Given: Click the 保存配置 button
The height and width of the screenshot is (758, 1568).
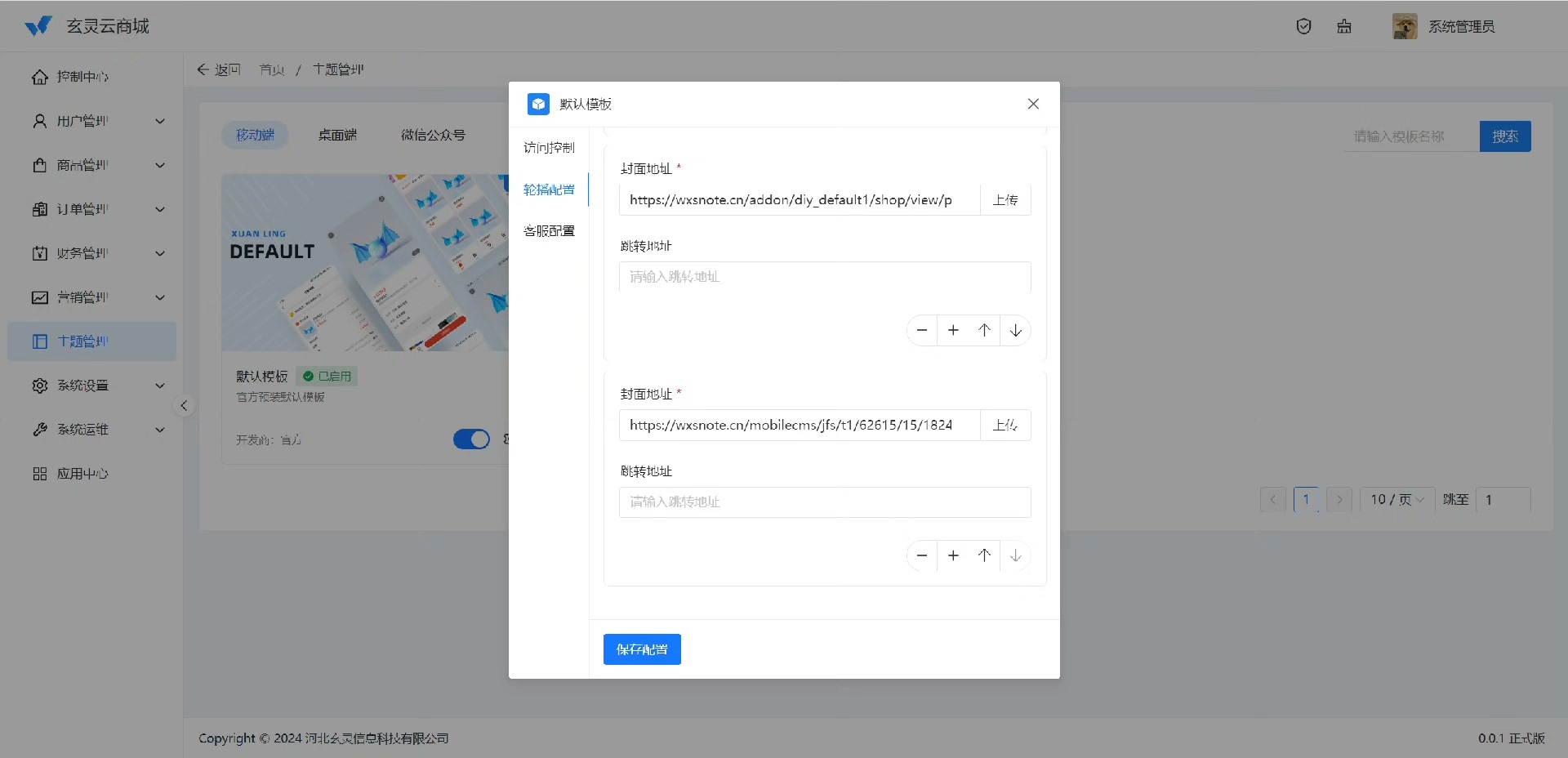Looking at the screenshot, I should [x=642, y=649].
